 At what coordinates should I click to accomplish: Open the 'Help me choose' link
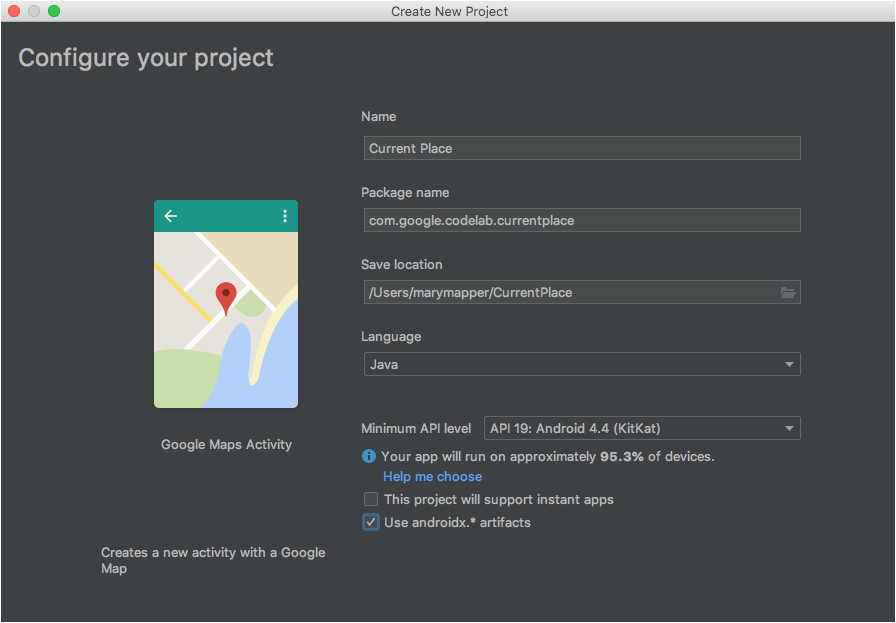coord(433,477)
